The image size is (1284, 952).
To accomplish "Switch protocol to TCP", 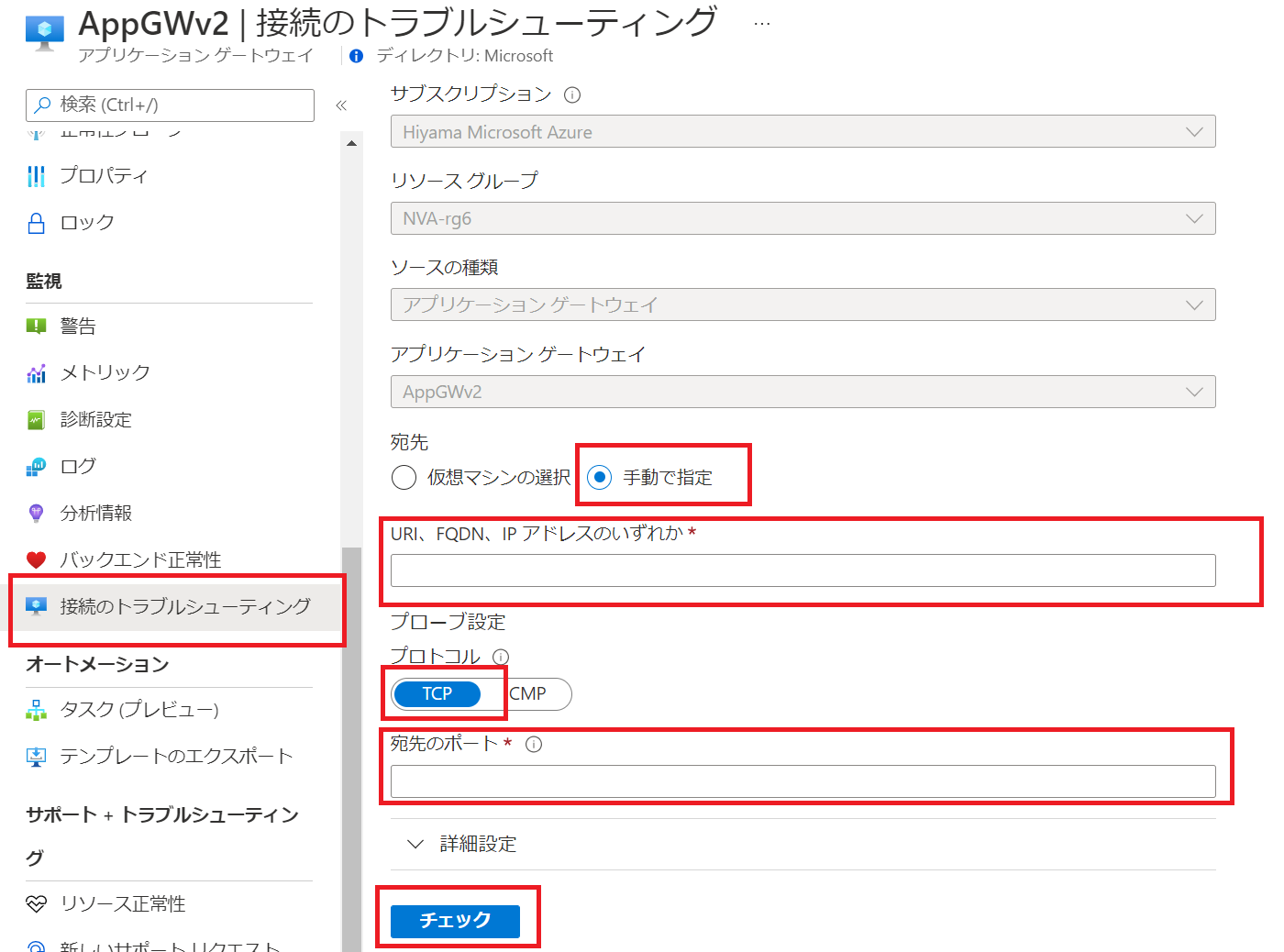I will 437,694.
